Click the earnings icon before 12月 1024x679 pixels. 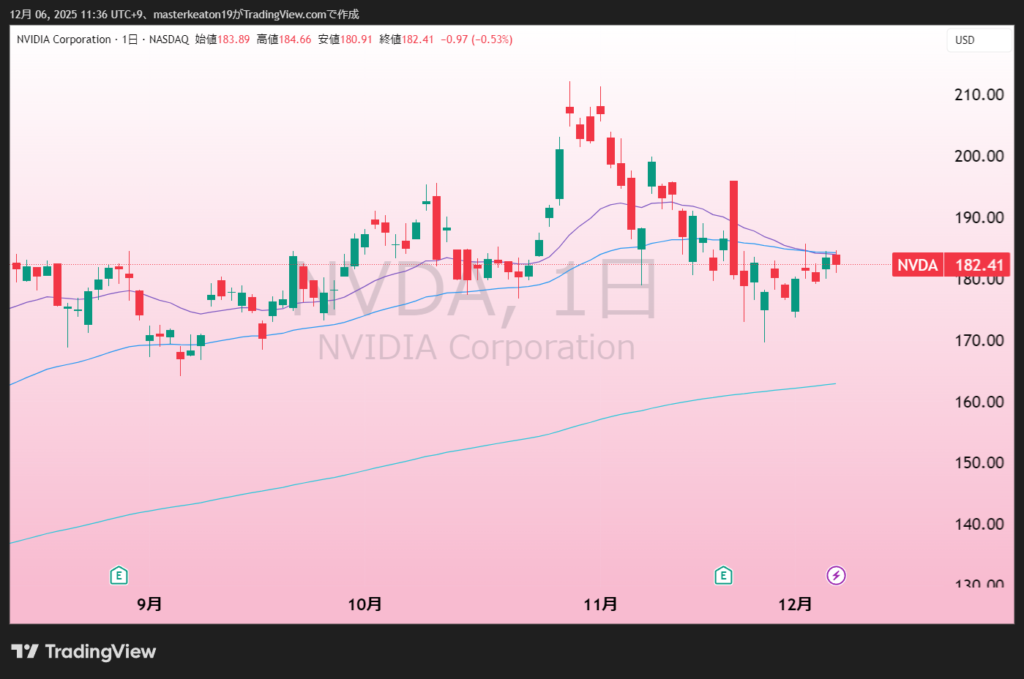723,575
